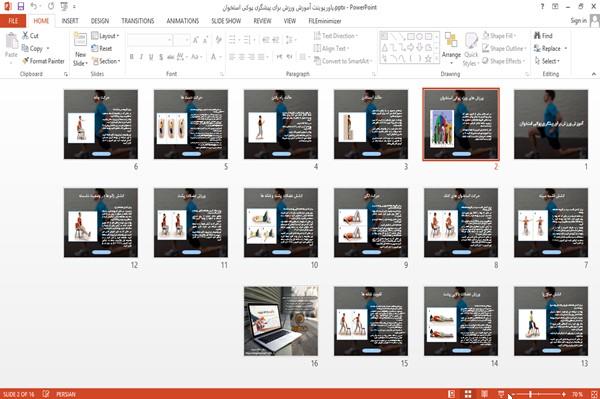This screenshot has height=399, width=600.
Task: Switch to the SLIDE SHOW tab
Action: pos(226,21)
